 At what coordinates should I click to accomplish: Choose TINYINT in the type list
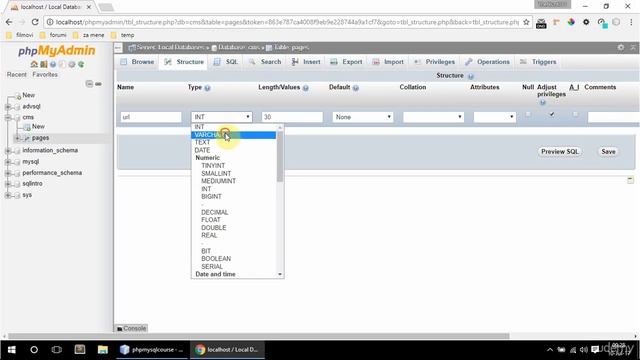pyautogui.click(x=233, y=166)
